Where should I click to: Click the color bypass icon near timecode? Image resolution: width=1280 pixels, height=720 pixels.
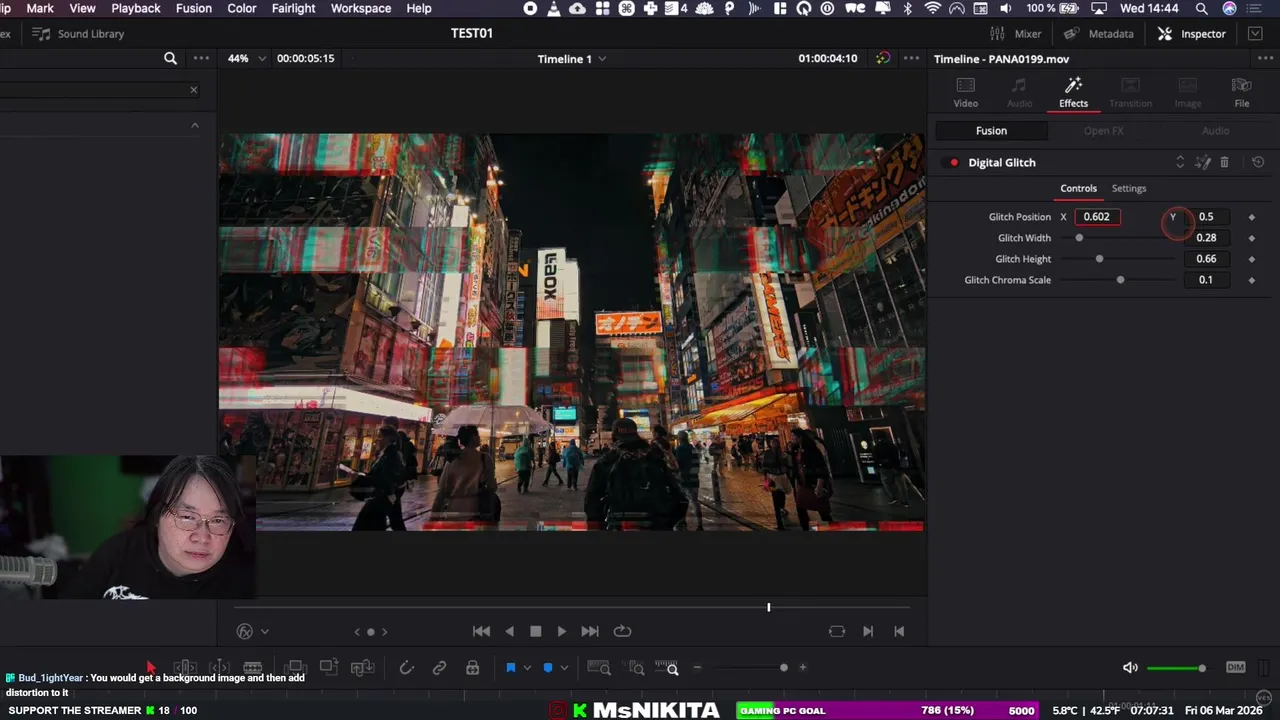882,58
